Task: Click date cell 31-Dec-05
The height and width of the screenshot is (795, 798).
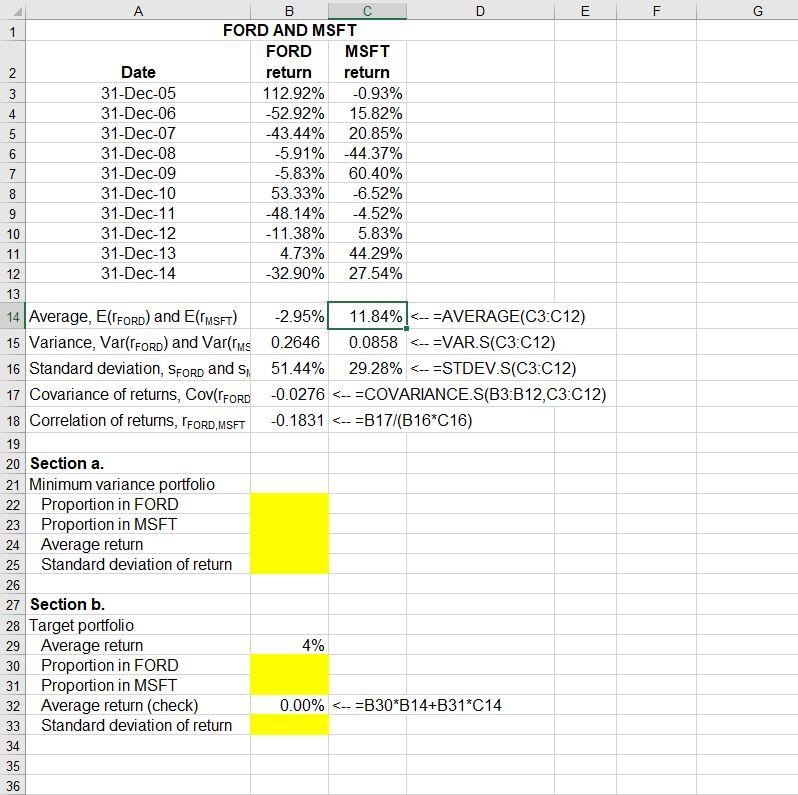Action: (x=138, y=93)
